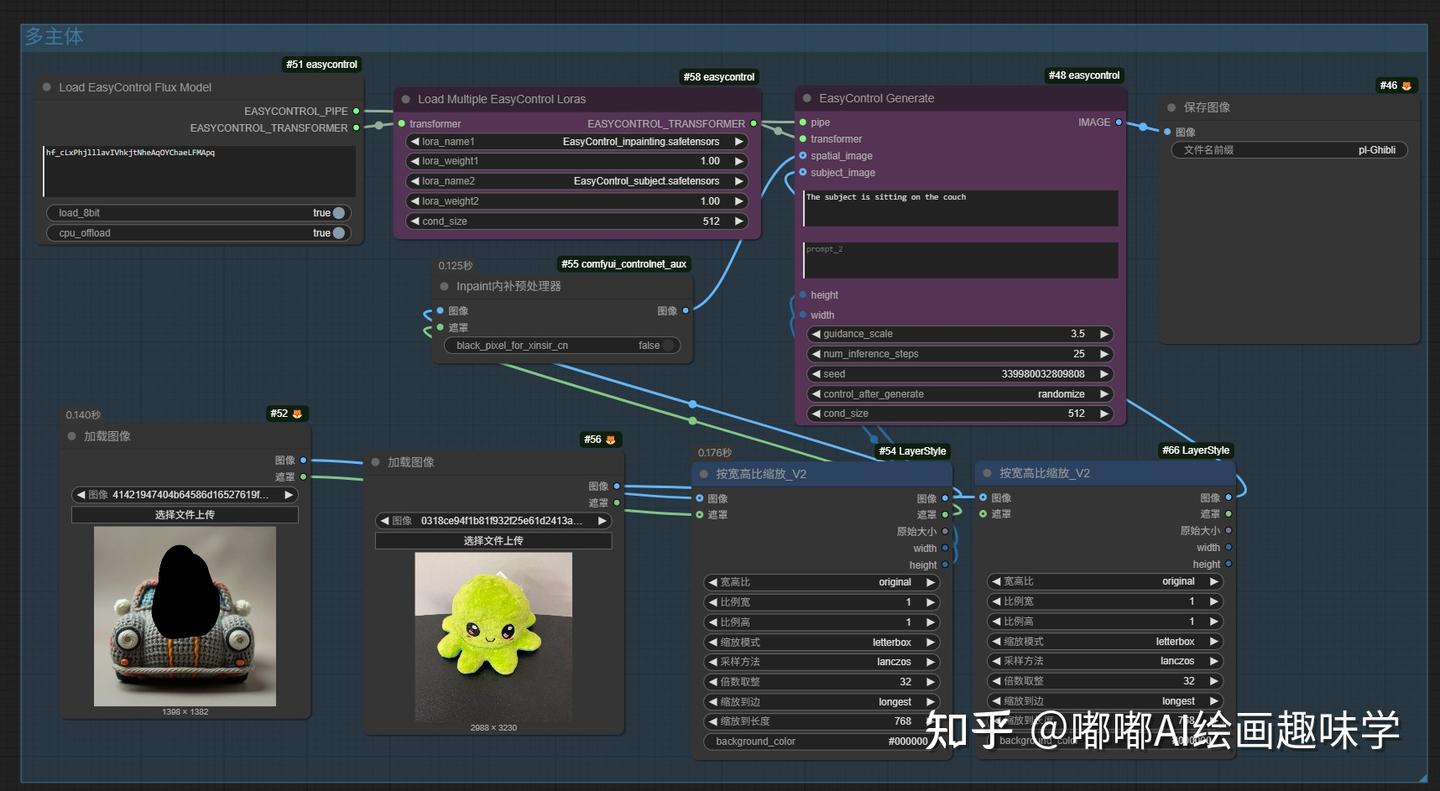Collapse the Load EasyControl Flux Model node circle
This screenshot has height=791, width=1440.
tap(46, 87)
